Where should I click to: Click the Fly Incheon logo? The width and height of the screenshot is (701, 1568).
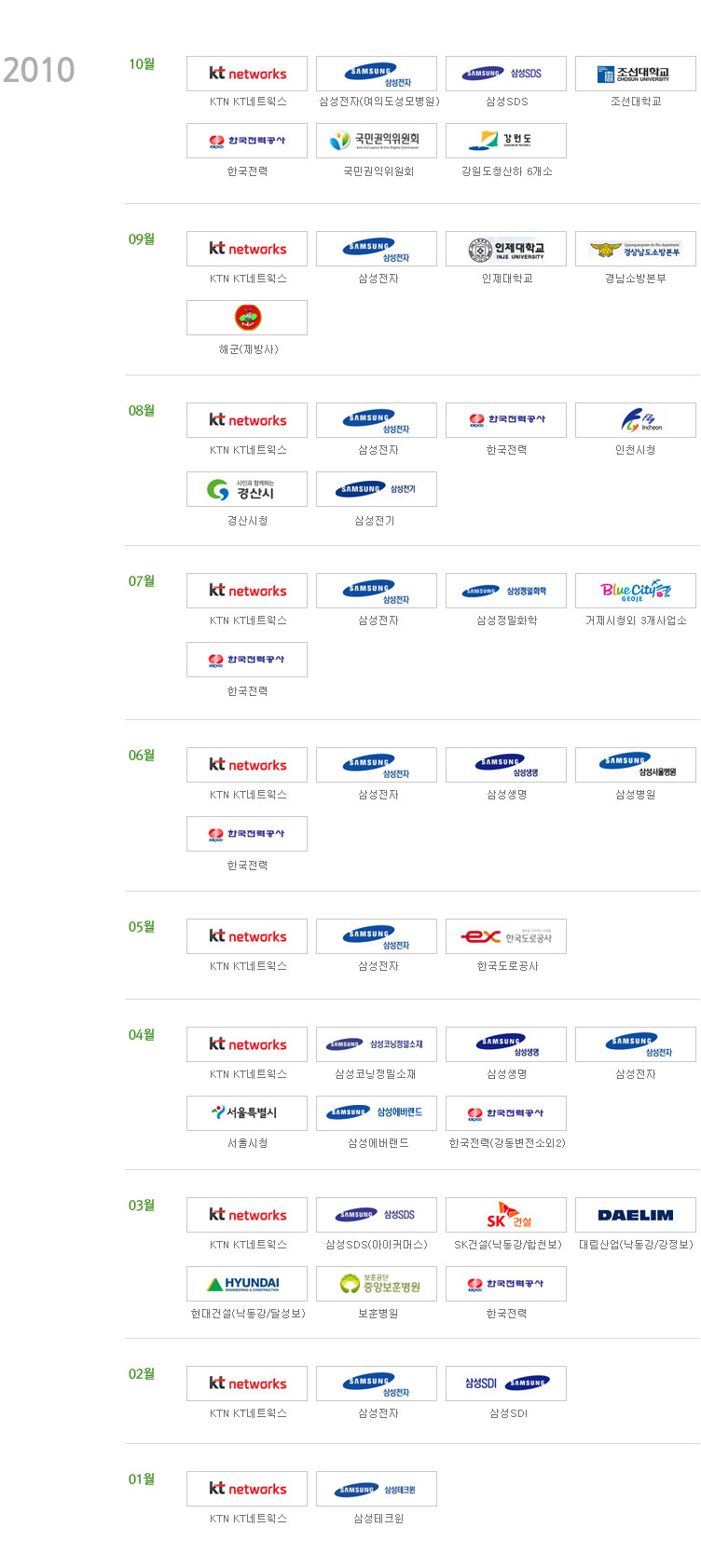click(636, 420)
